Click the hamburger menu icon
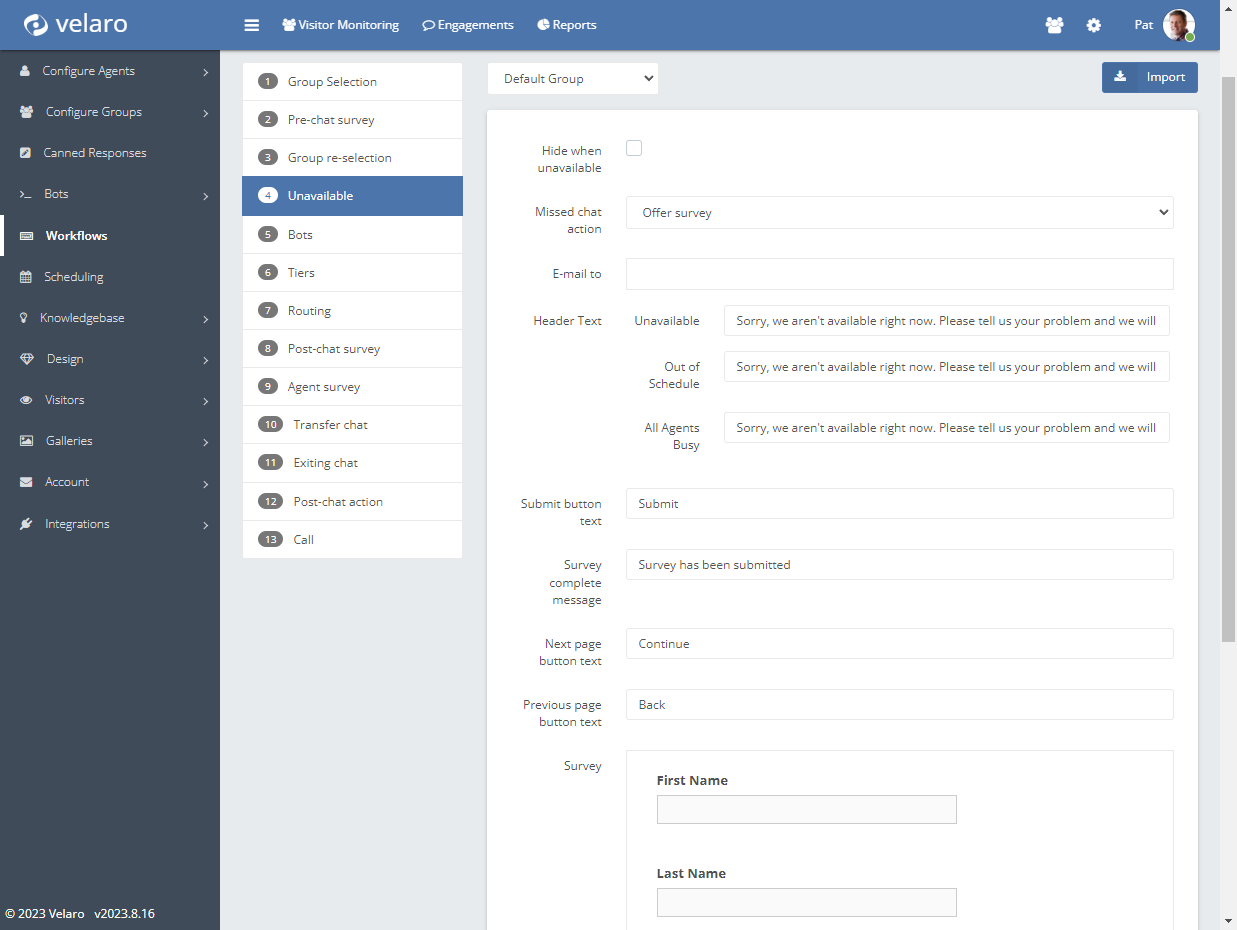The height and width of the screenshot is (930, 1237). tap(252, 25)
